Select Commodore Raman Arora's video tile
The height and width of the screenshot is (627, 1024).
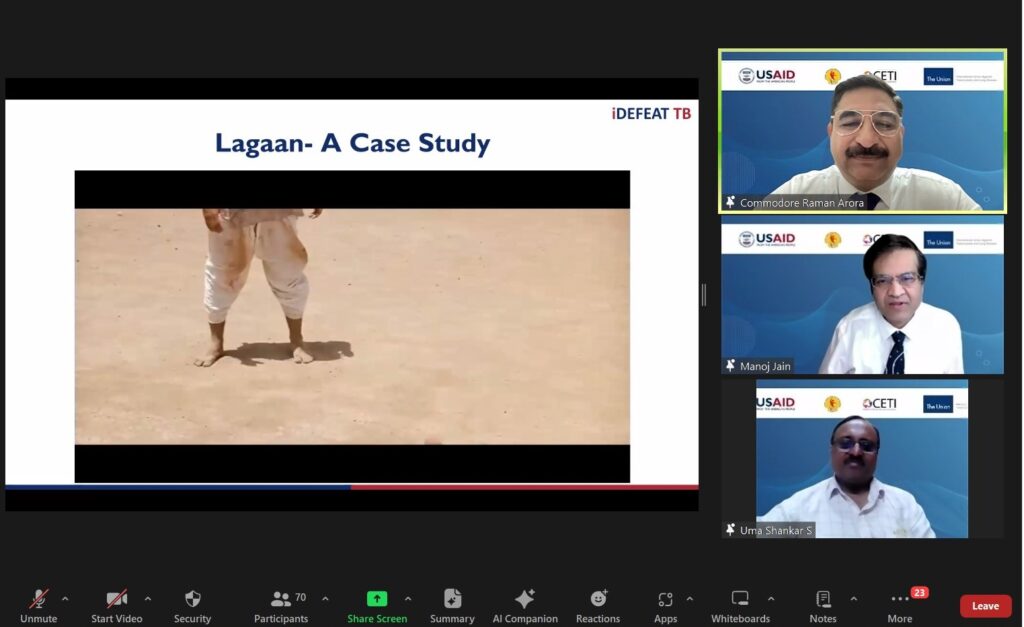862,132
